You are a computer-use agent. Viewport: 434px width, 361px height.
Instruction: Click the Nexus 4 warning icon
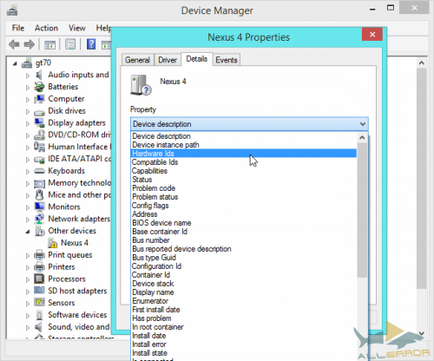tap(52, 243)
